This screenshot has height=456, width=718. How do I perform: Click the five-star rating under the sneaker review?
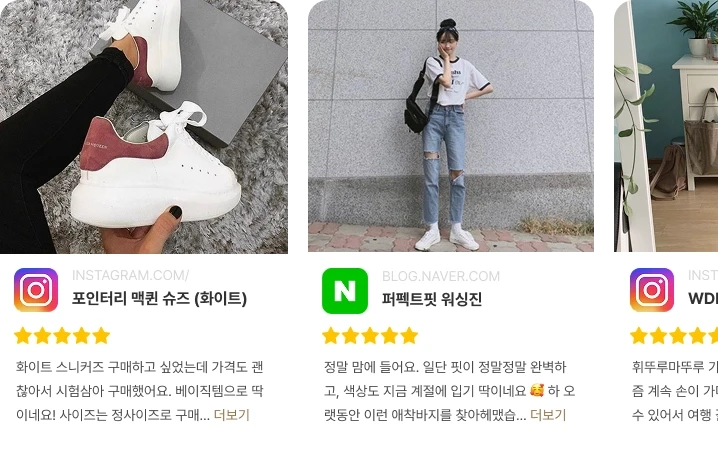pos(62,336)
